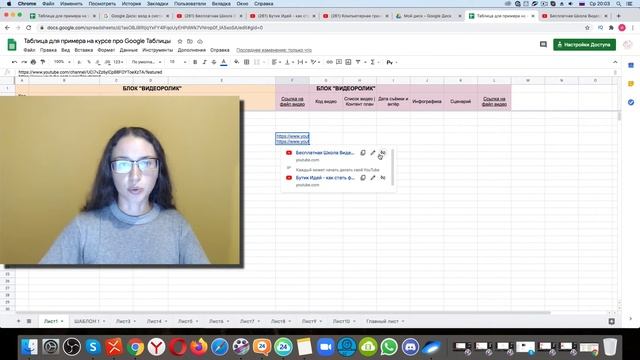The image size is (640, 360).
Task: Open Google Keep in the side panel
Action: tap(631, 84)
